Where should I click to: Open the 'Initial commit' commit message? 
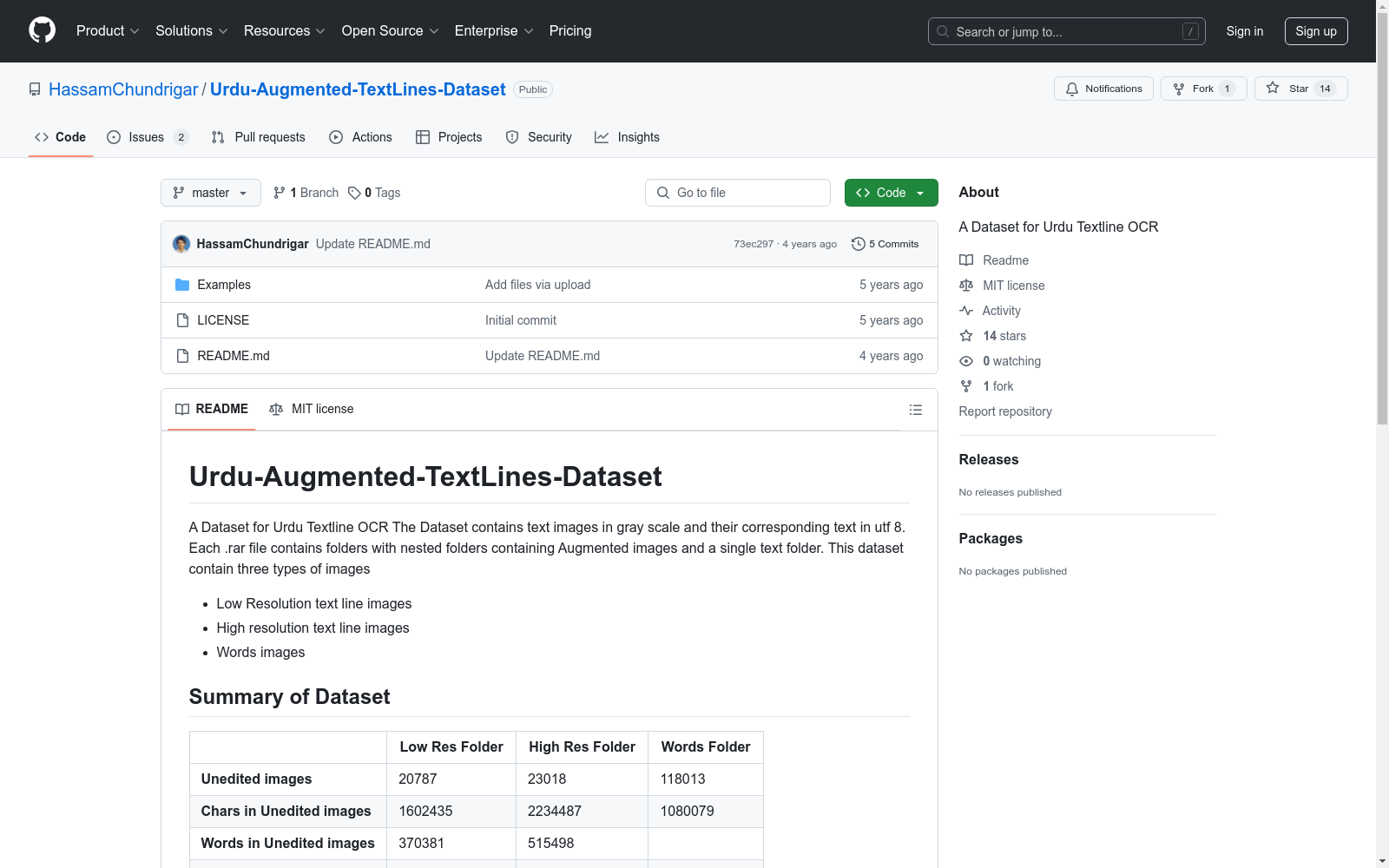521,320
